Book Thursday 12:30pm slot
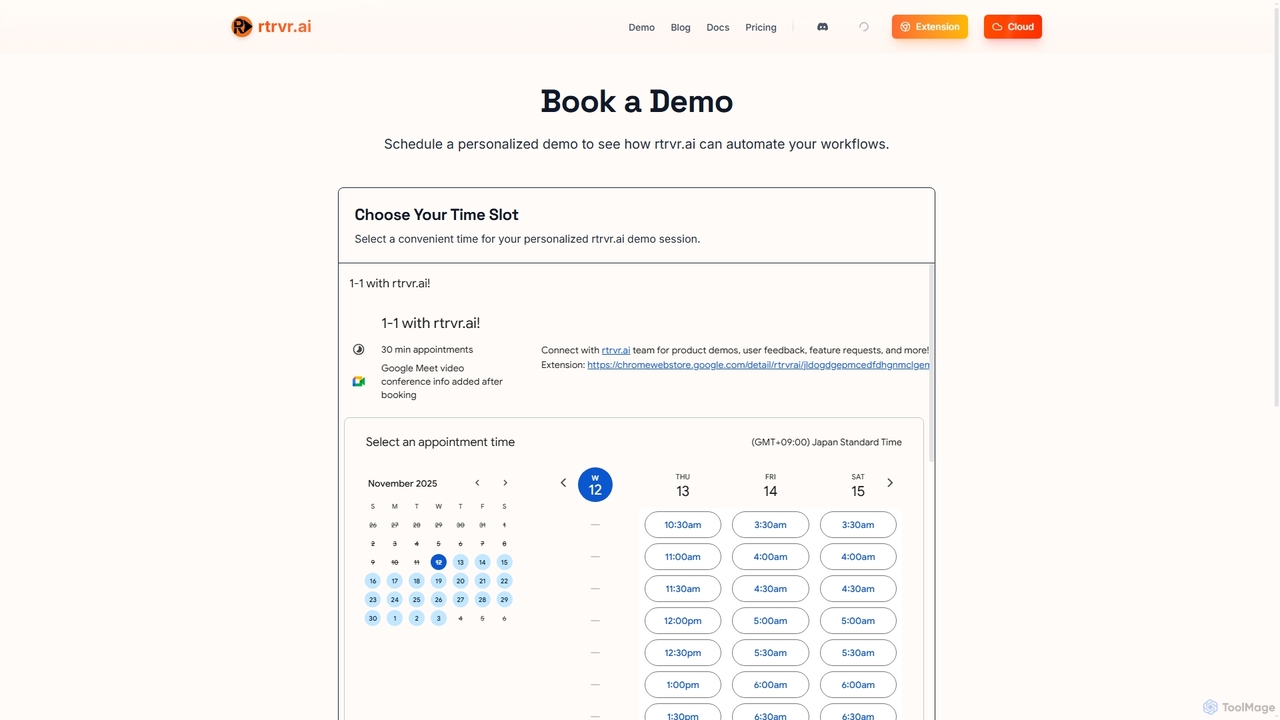 (x=683, y=653)
